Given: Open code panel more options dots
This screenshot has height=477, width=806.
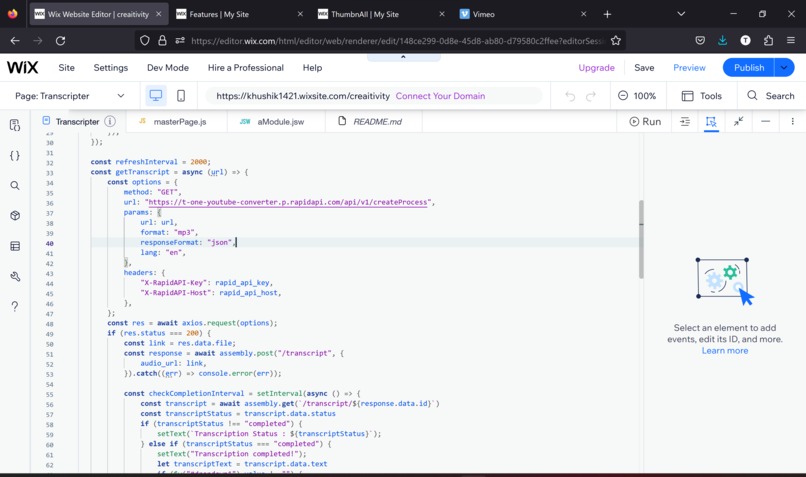Looking at the screenshot, I should click(792, 122).
